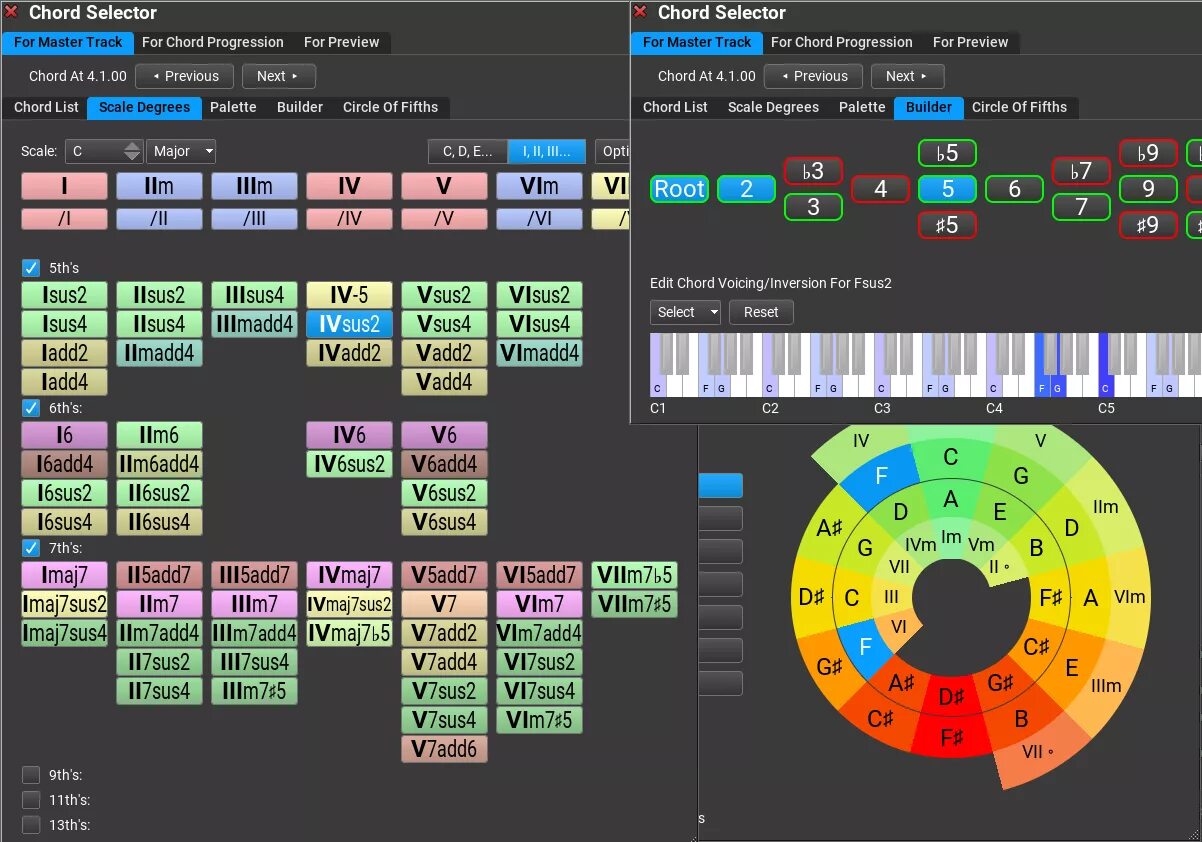
Task: Open the scale root note dropdown
Action: click(104, 151)
